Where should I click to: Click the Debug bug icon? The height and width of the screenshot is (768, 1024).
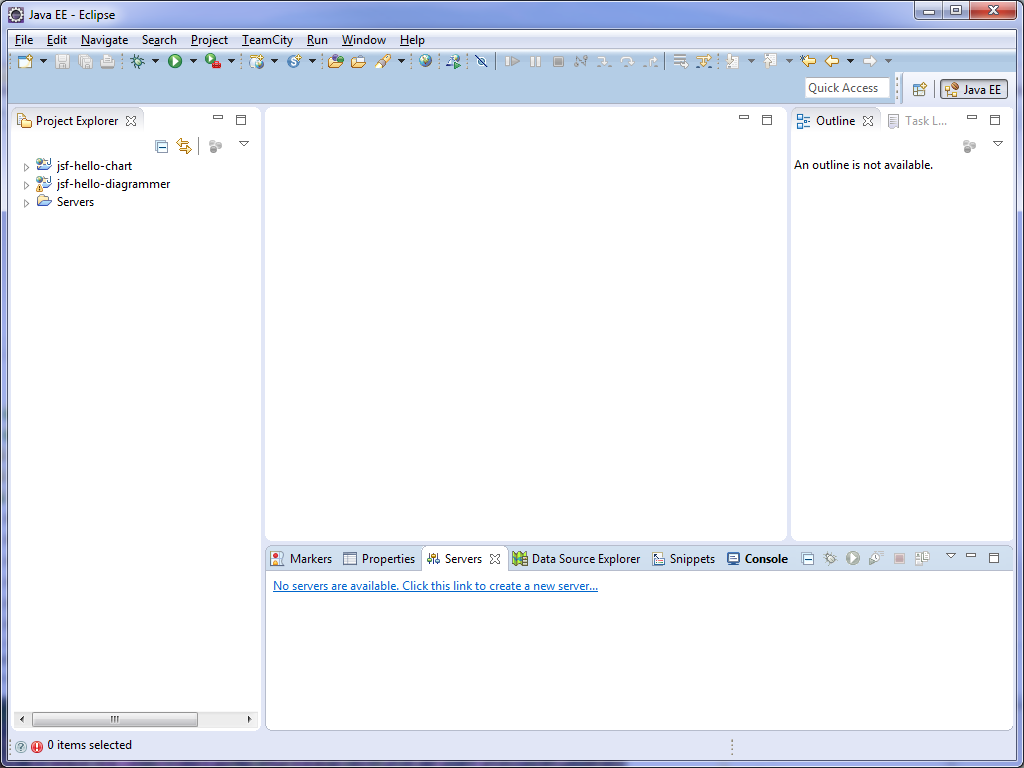(x=138, y=62)
